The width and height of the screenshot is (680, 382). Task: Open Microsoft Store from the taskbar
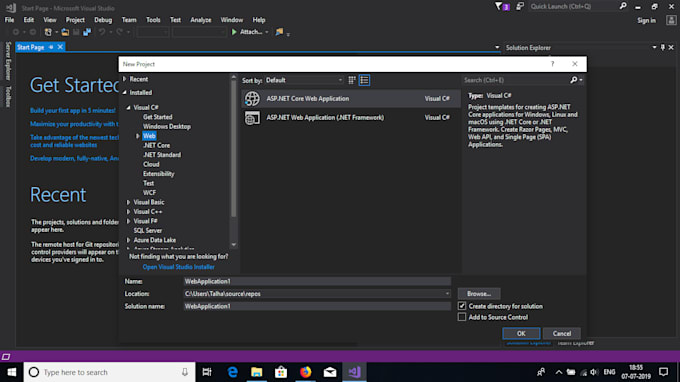[x=281, y=372]
